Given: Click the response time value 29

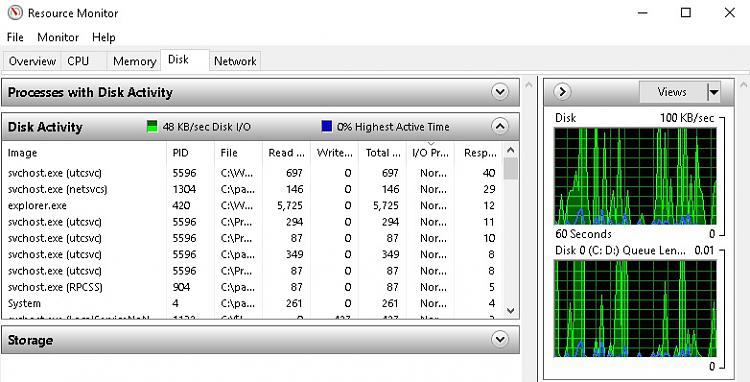Looking at the screenshot, I should [489, 189].
